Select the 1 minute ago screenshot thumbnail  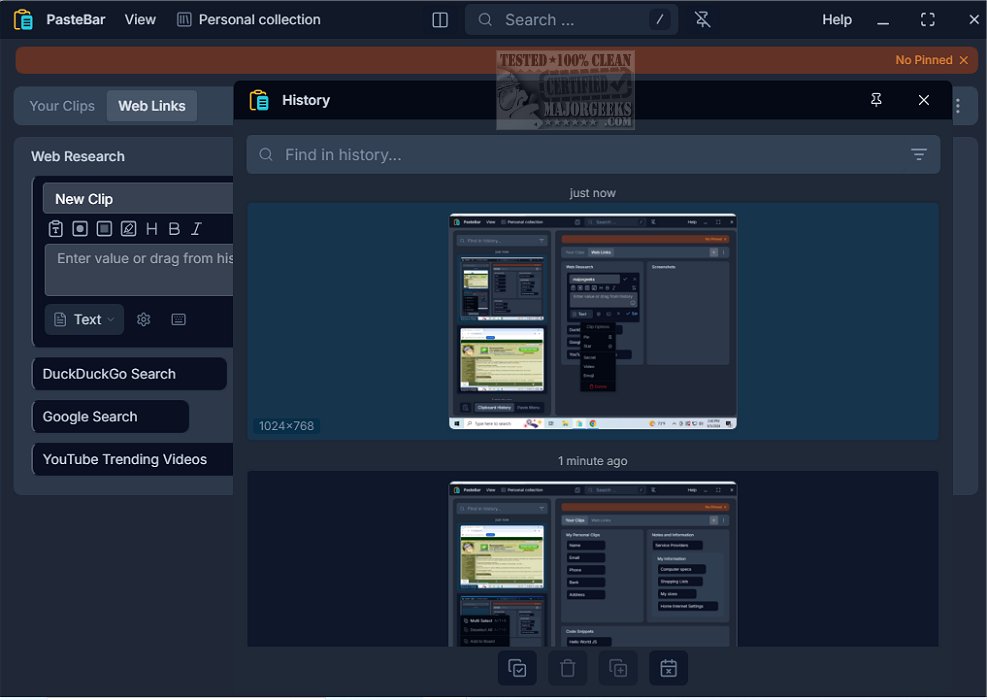click(592, 563)
